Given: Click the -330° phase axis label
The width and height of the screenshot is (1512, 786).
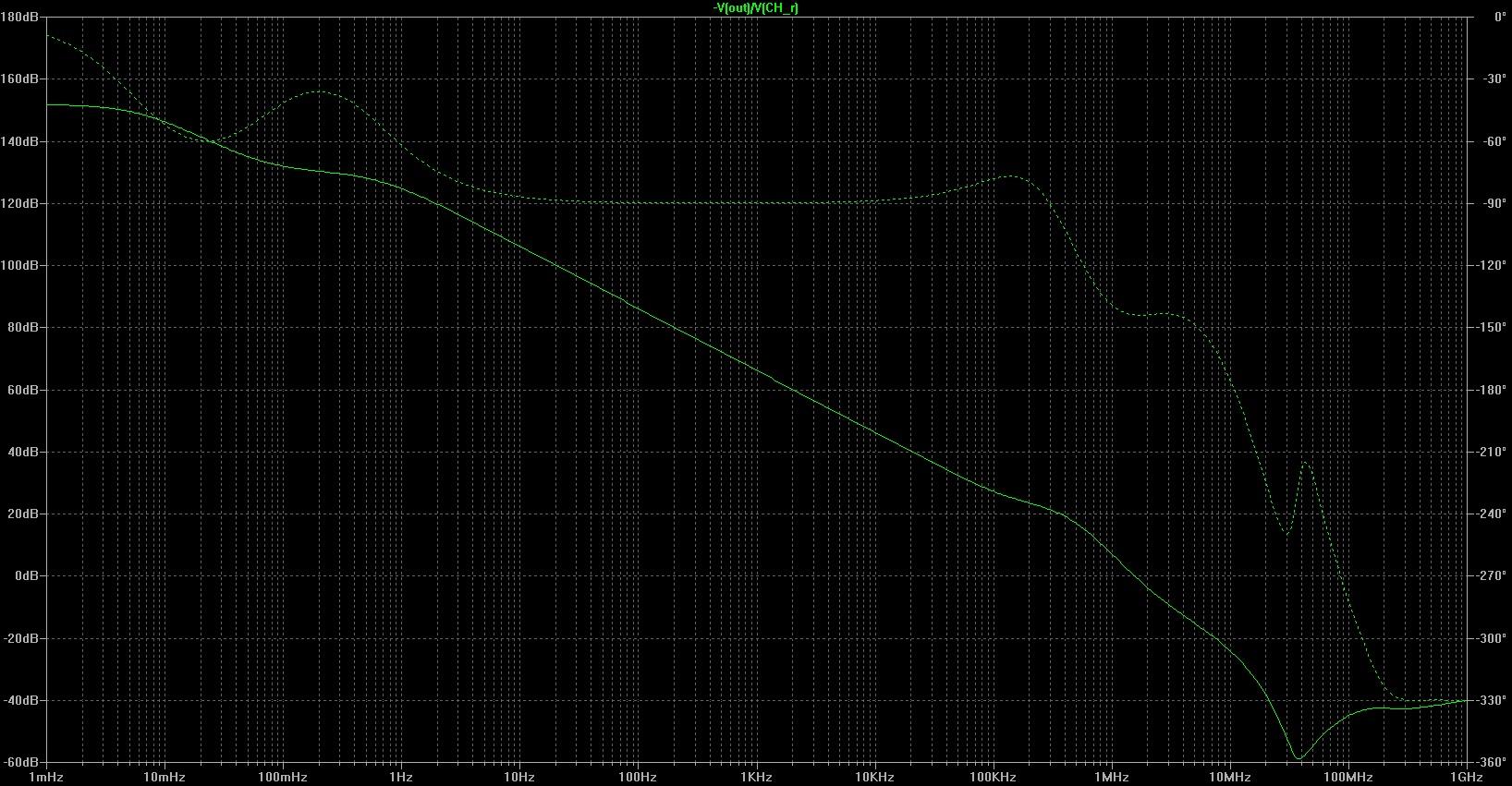Looking at the screenshot, I should point(1491,700).
